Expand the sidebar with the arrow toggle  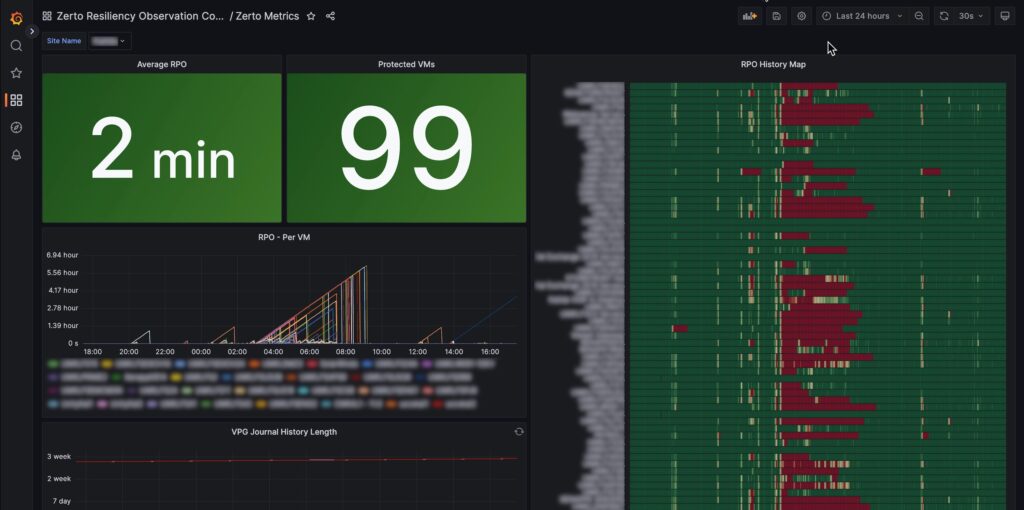tap(32, 31)
